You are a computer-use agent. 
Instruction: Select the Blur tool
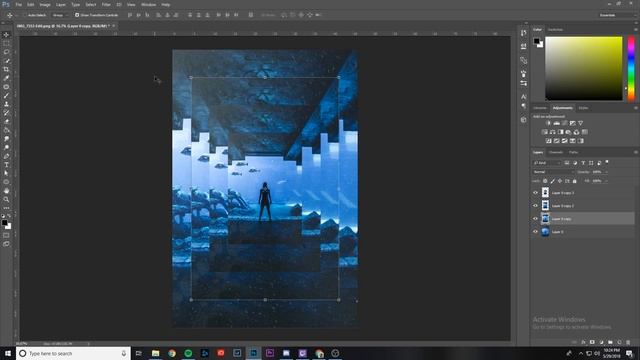(x=6, y=139)
